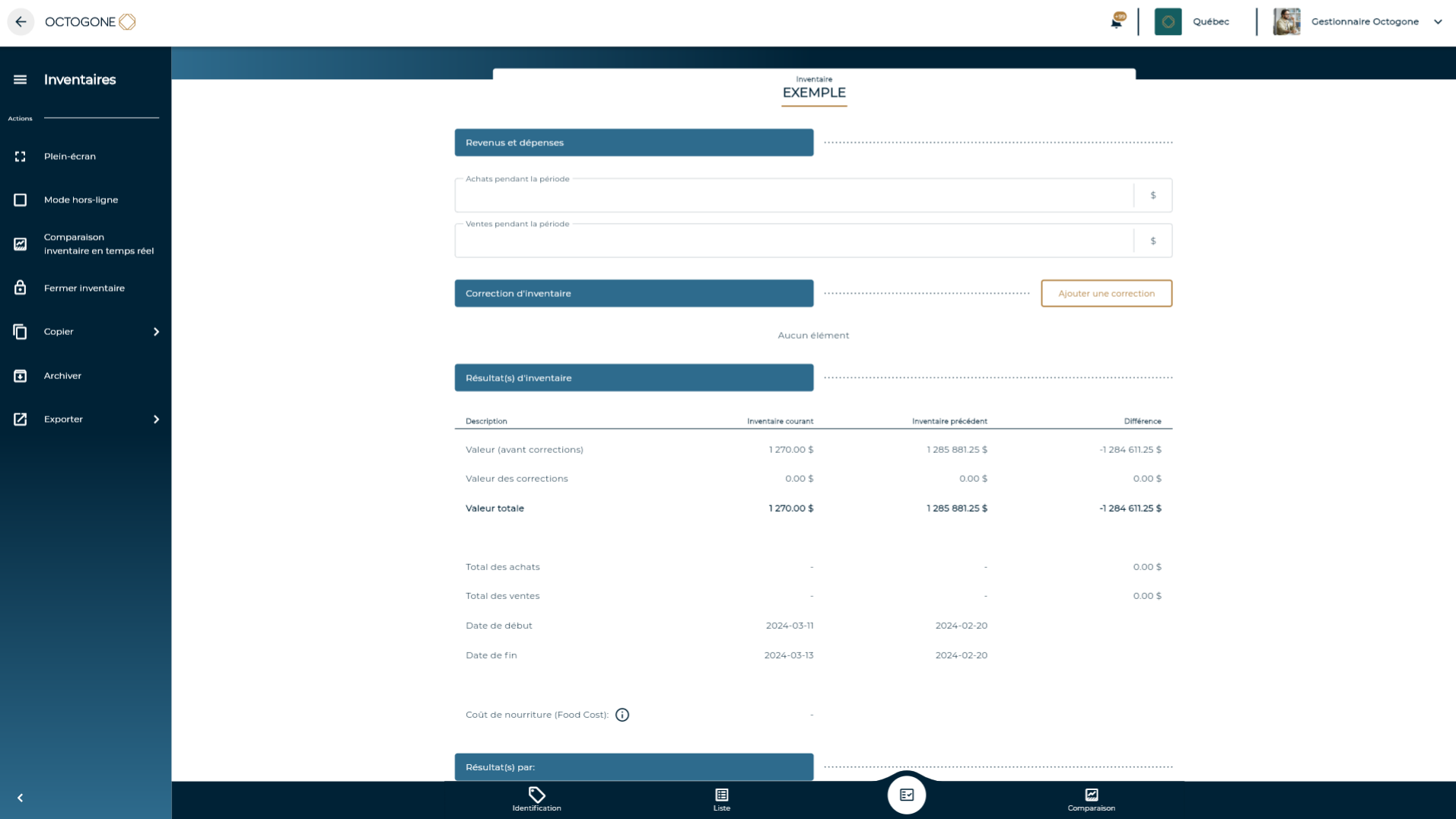Click Ajouter une correction button

click(x=1106, y=293)
